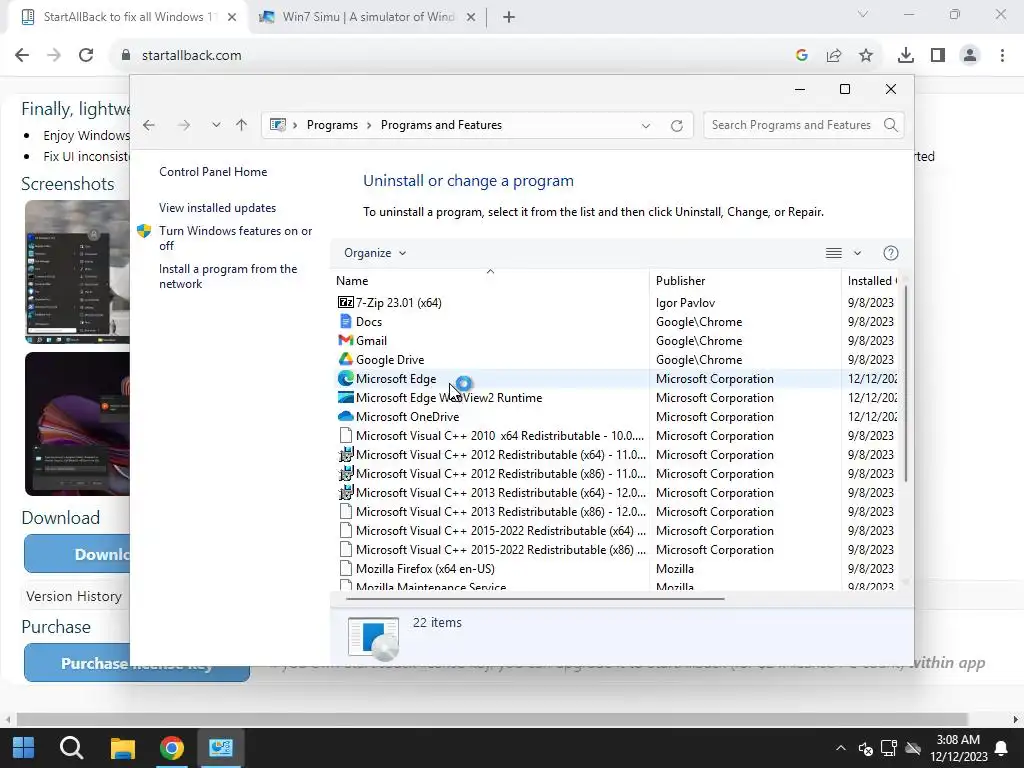The width and height of the screenshot is (1024, 768).
Task: Select Mozilla Firefox (x64 en-US) row
Action: 616,568
